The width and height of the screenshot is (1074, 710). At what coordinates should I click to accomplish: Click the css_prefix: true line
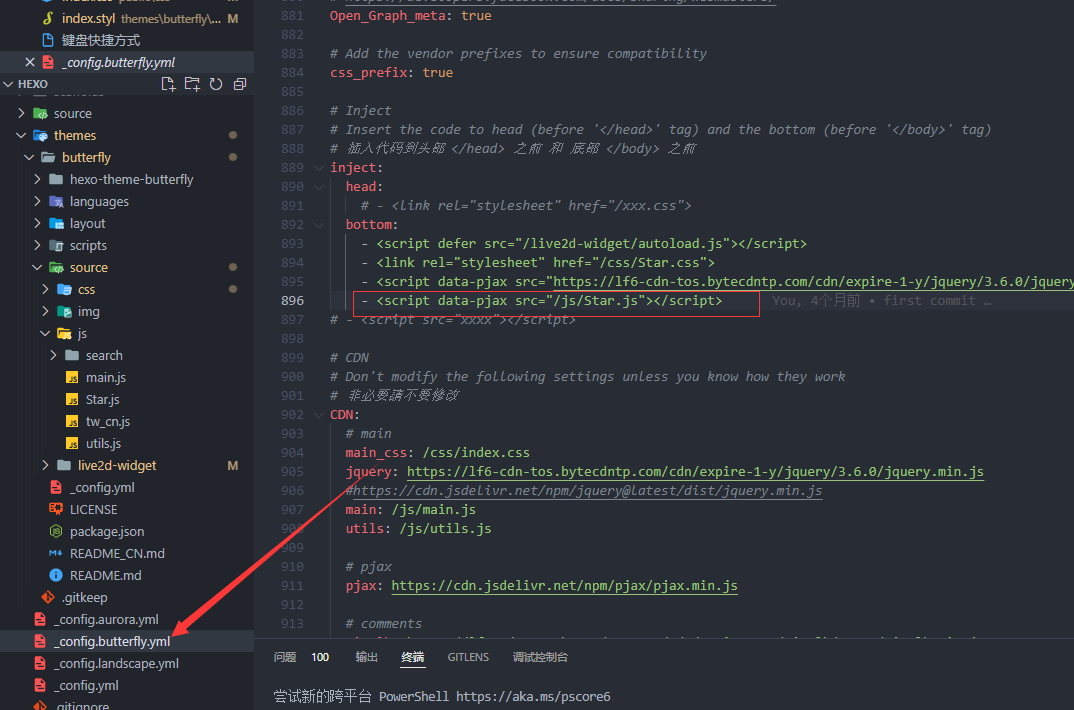(391, 73)
